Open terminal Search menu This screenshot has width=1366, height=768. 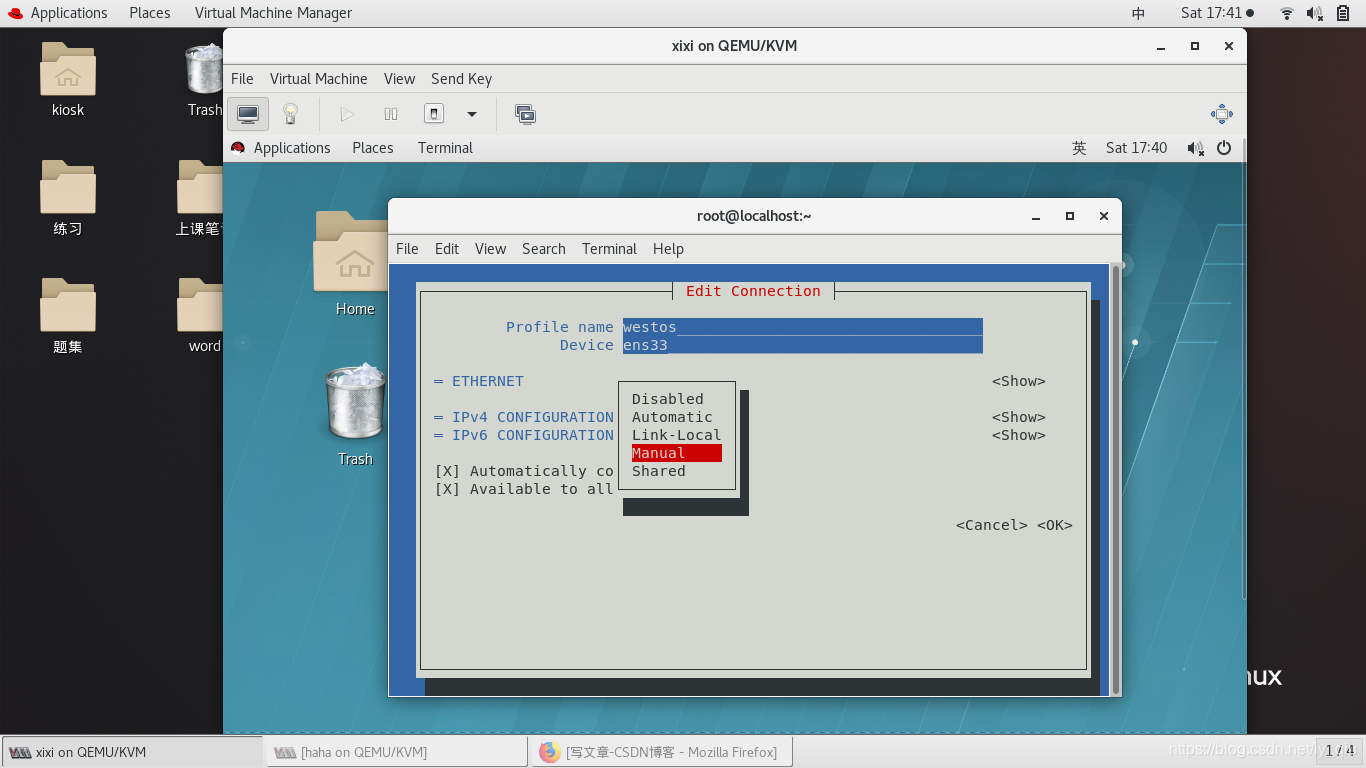(544, 249)
